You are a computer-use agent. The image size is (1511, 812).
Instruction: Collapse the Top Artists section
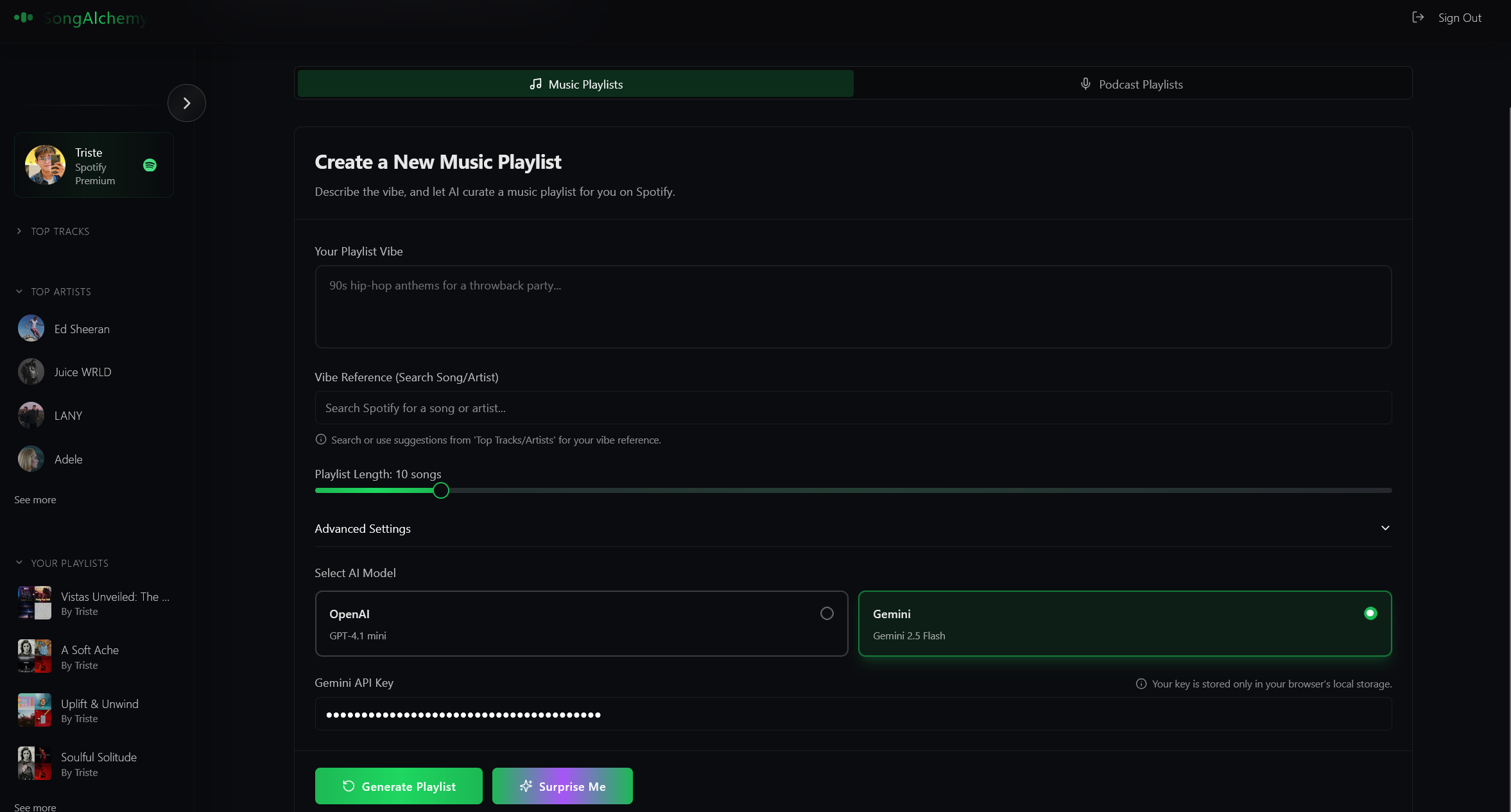(x=19, y=291)
